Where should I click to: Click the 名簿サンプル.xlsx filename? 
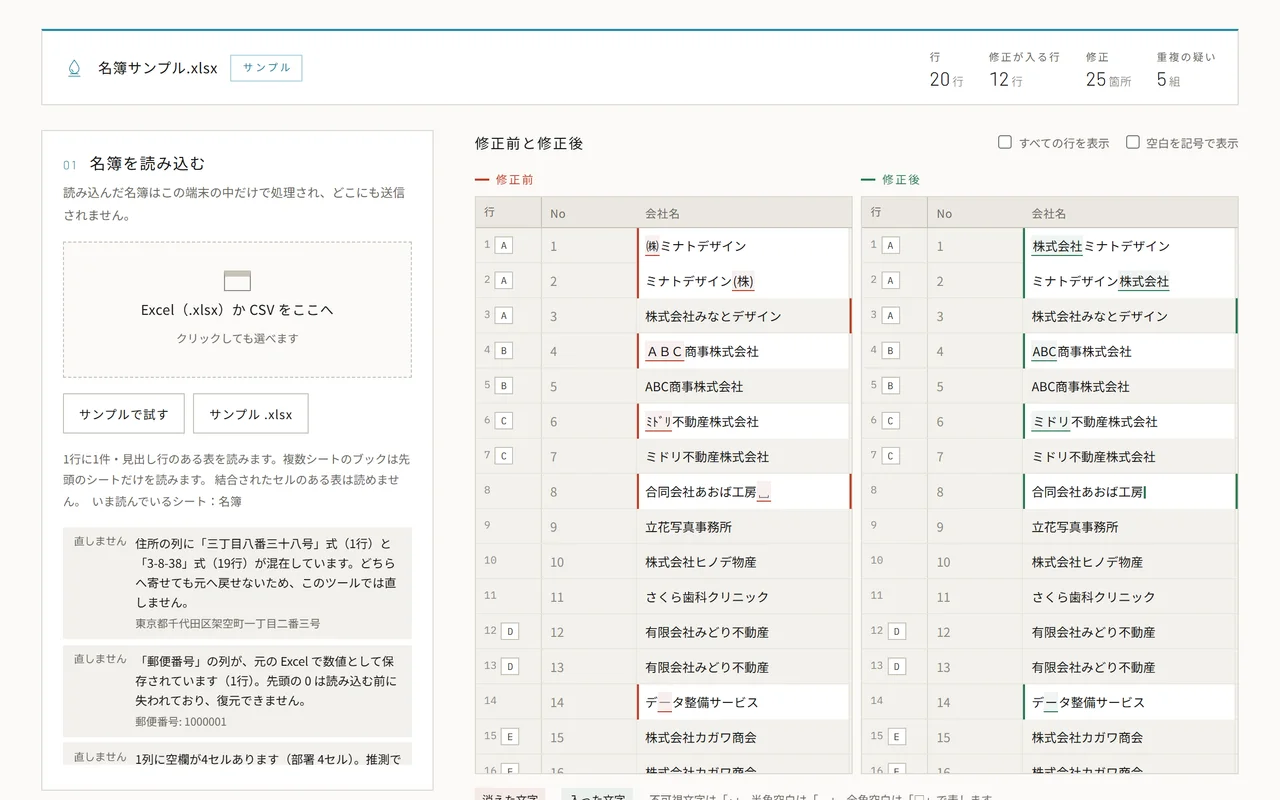[x=158, y=68]
